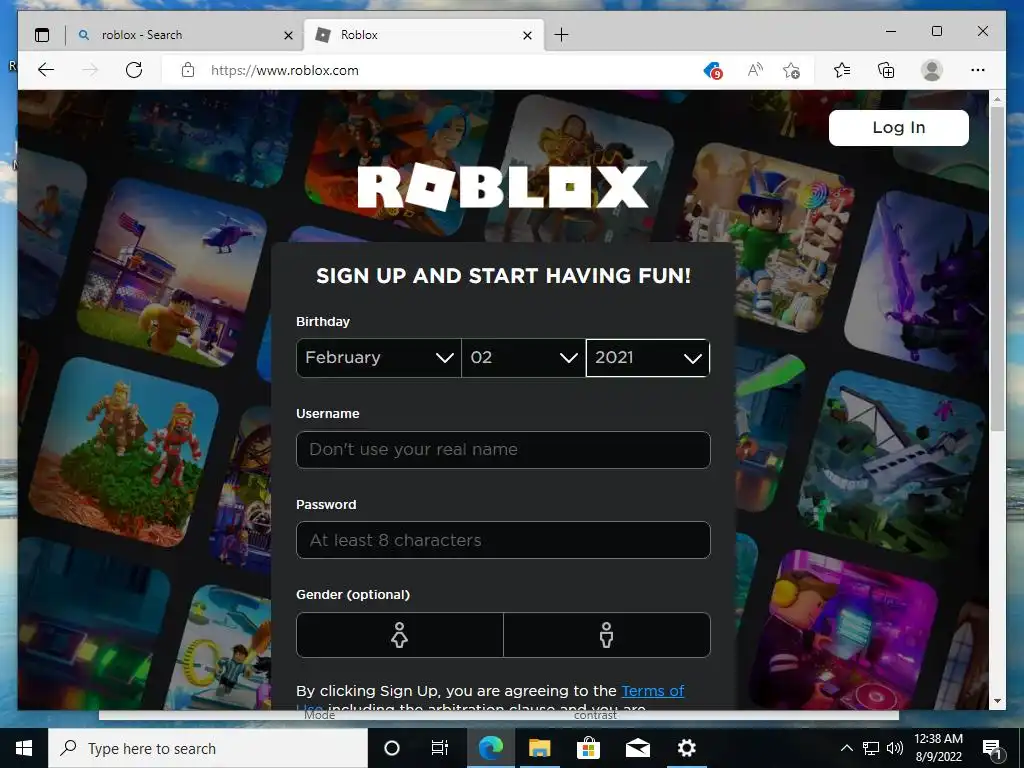Close the Roblox tab
The image size is (1024, 768).
528,35
